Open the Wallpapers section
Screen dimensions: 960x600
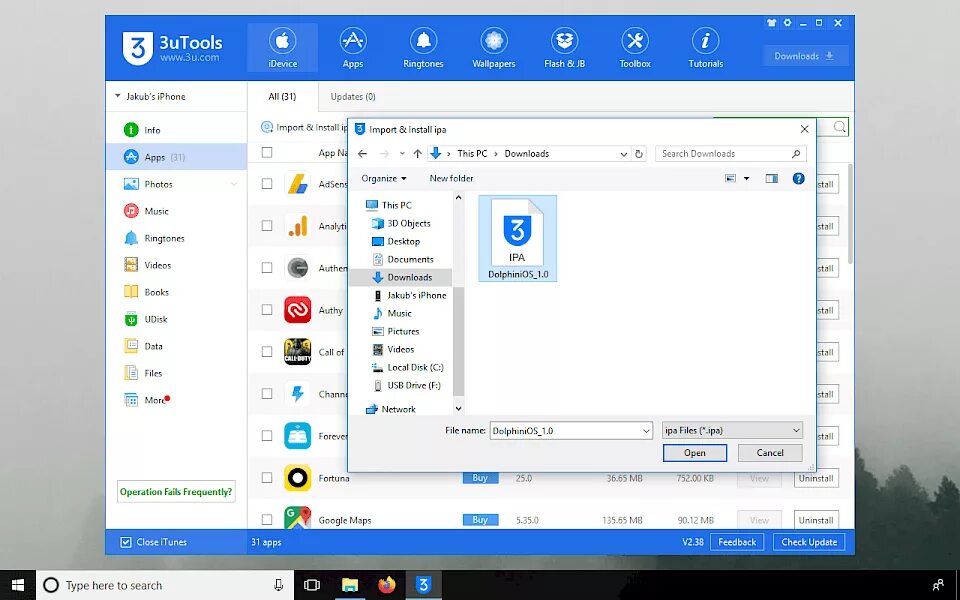click(493, 47)
